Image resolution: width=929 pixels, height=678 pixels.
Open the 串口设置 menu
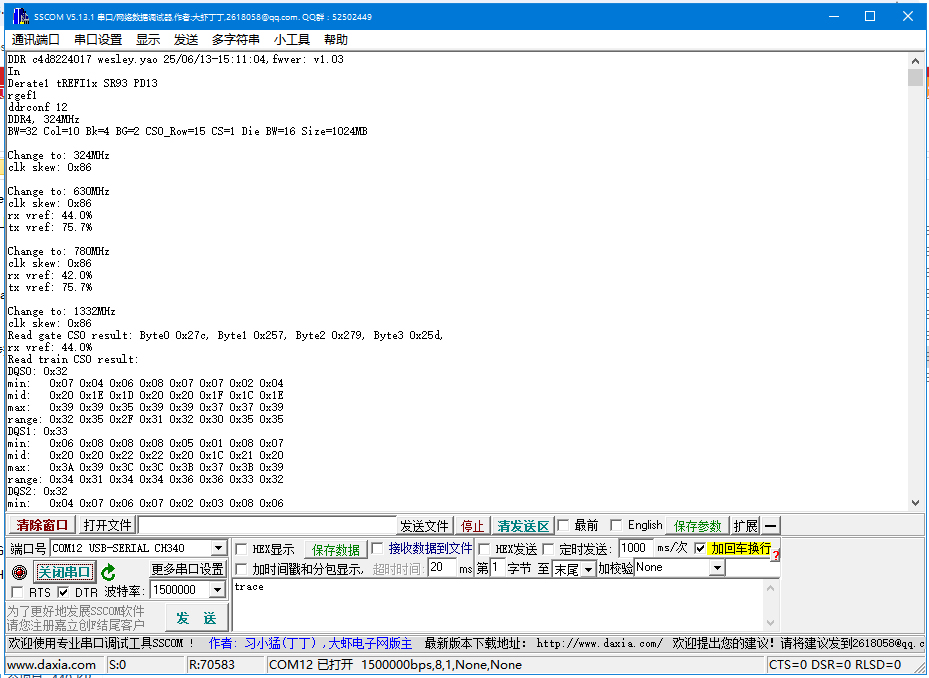click(97, 39)
